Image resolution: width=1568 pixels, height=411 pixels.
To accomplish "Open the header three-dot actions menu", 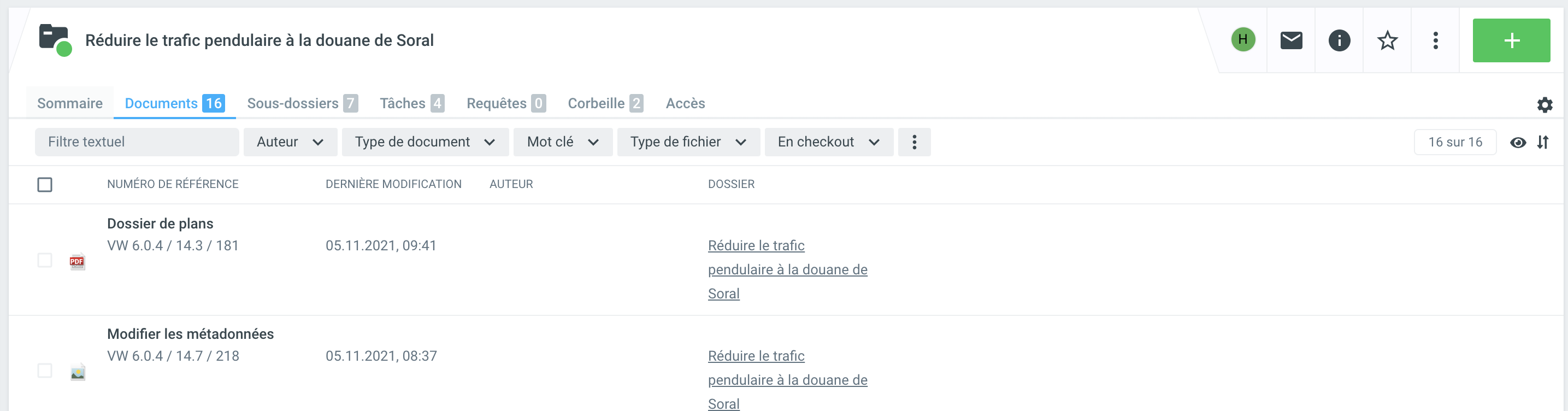I will click(1435, 41).
